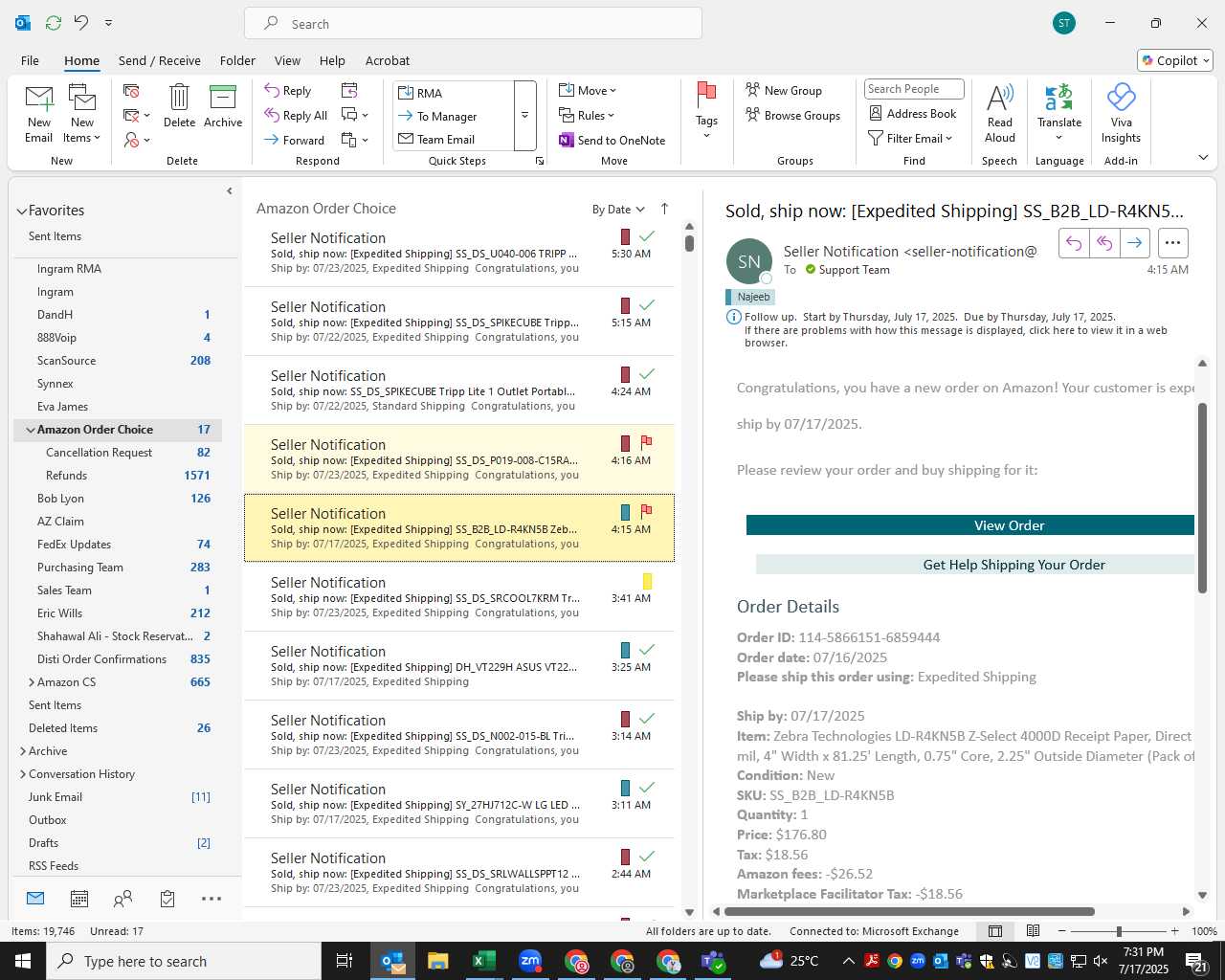This screenshot has height=980, width=1225.
Task: Open File Explorer from taskbar
Action: [x=437, y=961]
